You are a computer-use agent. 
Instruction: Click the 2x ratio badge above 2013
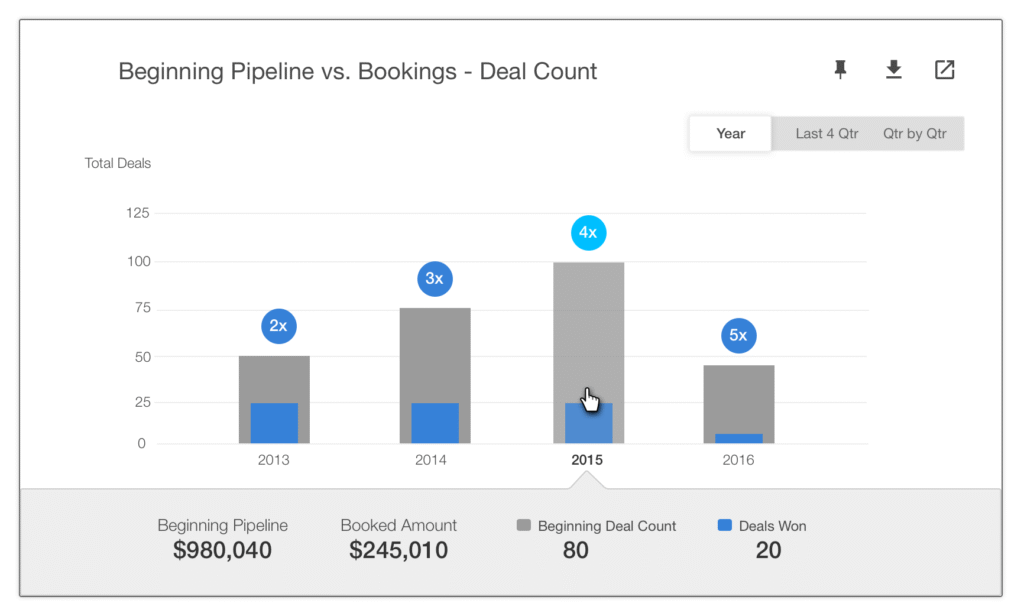click(279, 326)
